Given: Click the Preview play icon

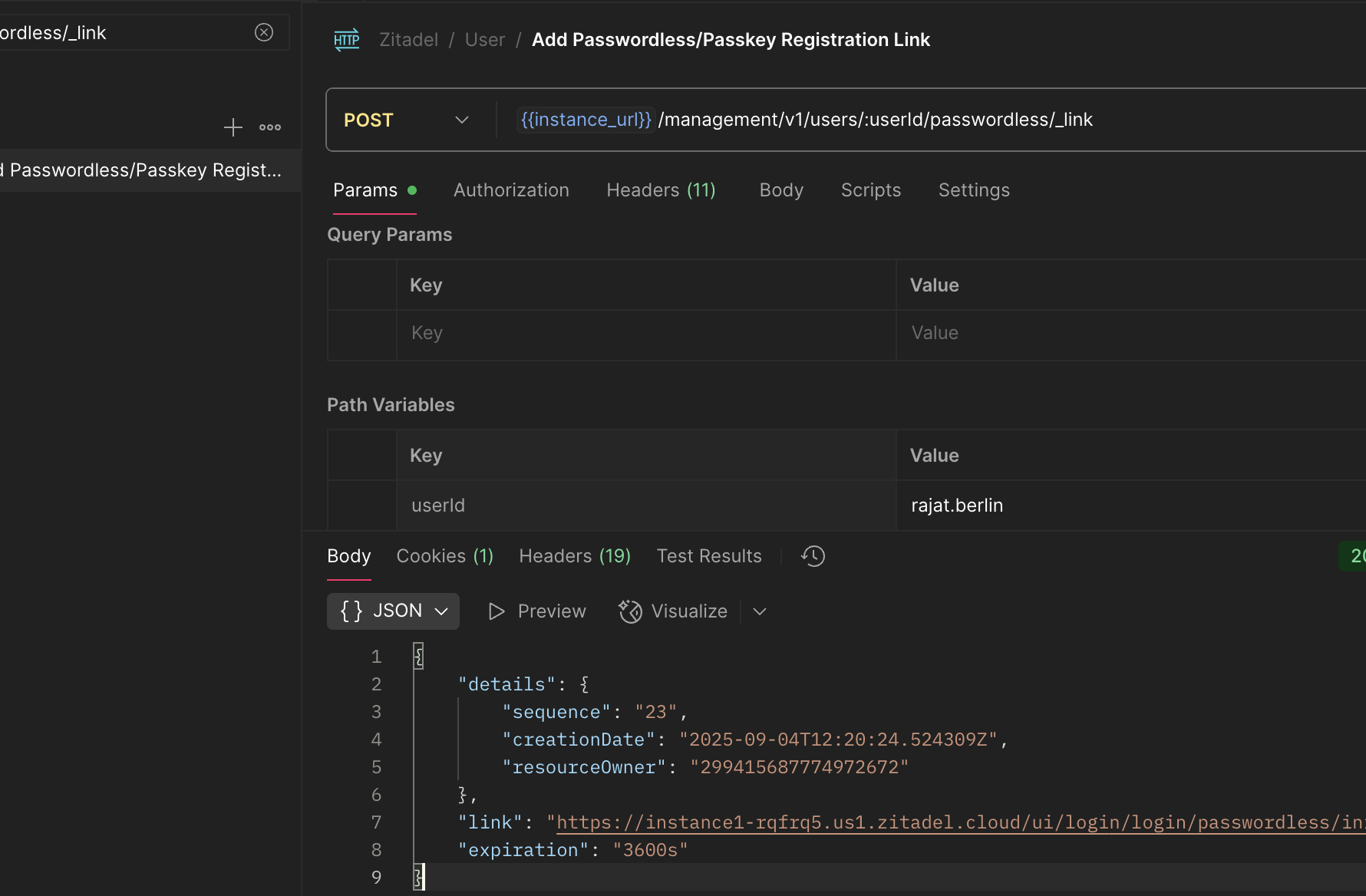Looking at the screenshot, I should click(497, 611).
